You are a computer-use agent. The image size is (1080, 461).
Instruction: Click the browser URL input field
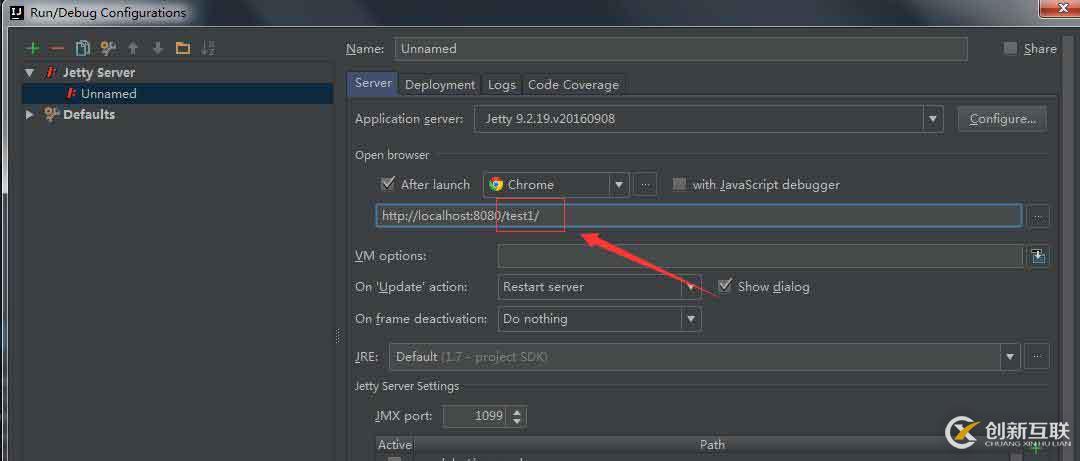[698, 216]
